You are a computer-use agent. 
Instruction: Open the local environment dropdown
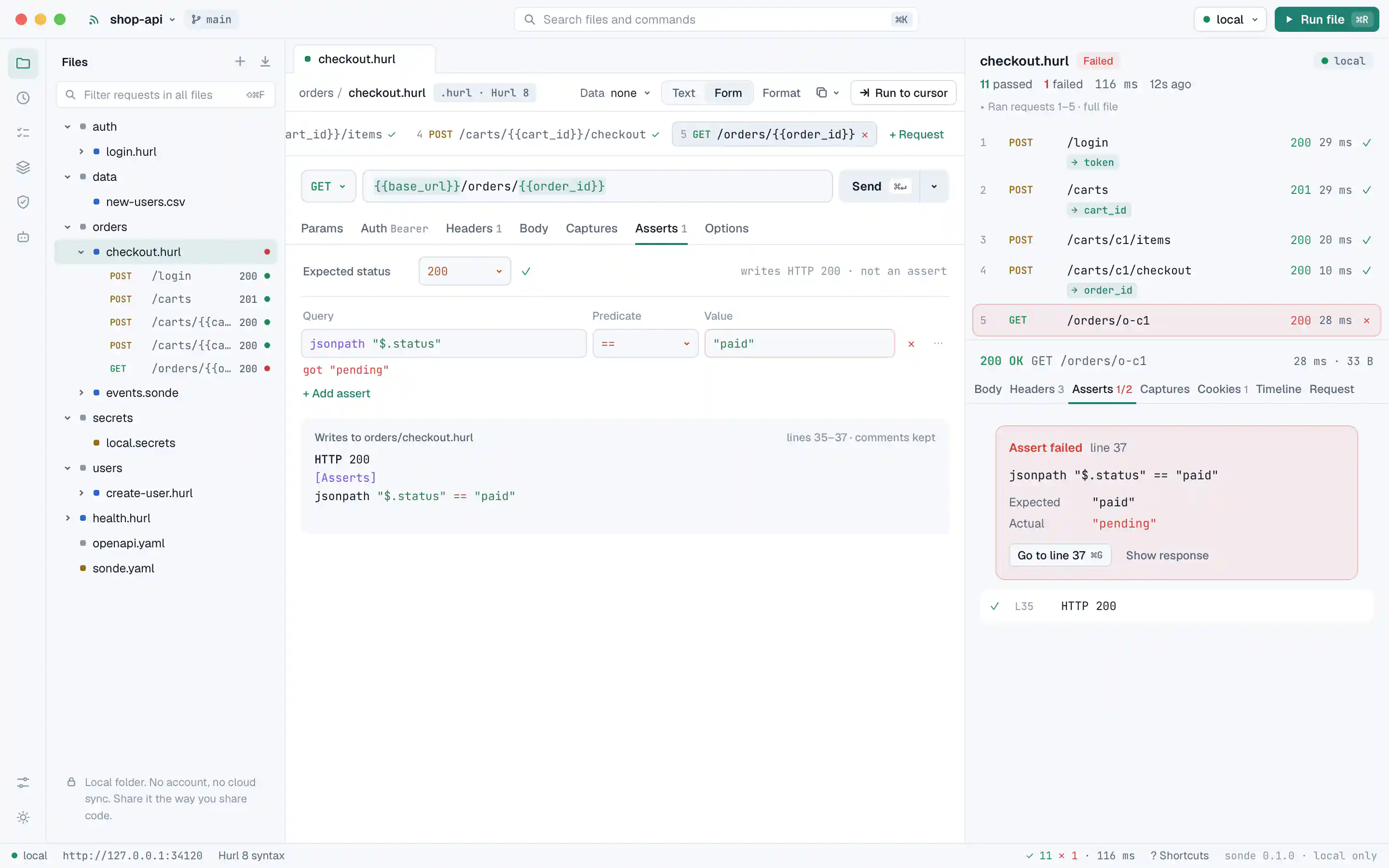(x=1229, y=19)
